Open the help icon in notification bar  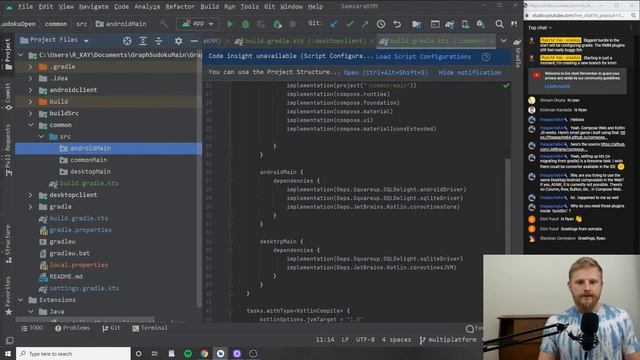coord(486,57)
